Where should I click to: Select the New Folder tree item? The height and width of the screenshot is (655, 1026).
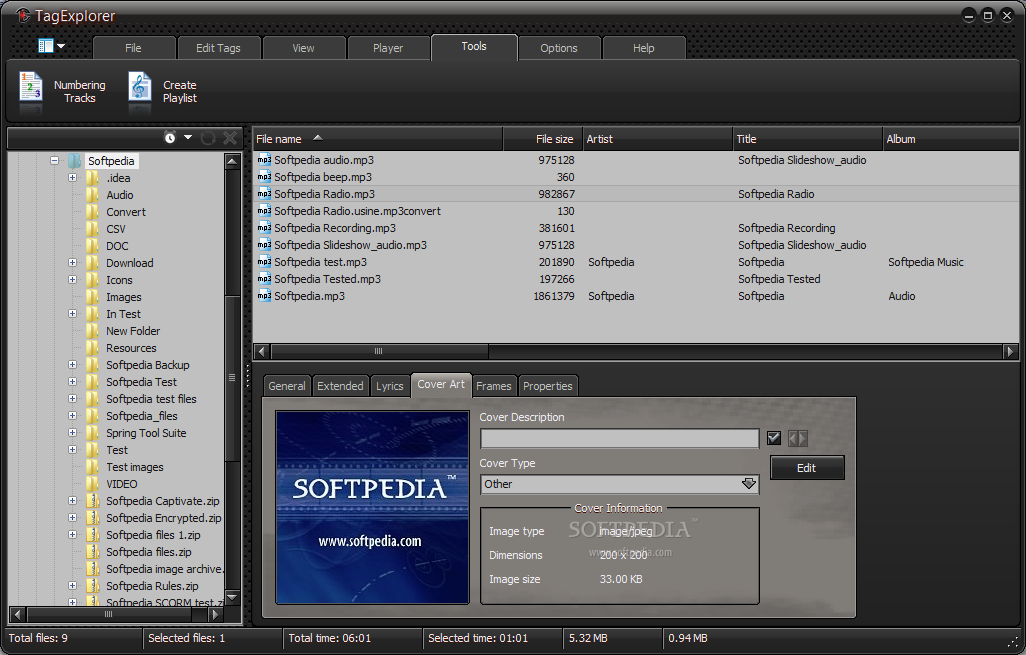133,331
